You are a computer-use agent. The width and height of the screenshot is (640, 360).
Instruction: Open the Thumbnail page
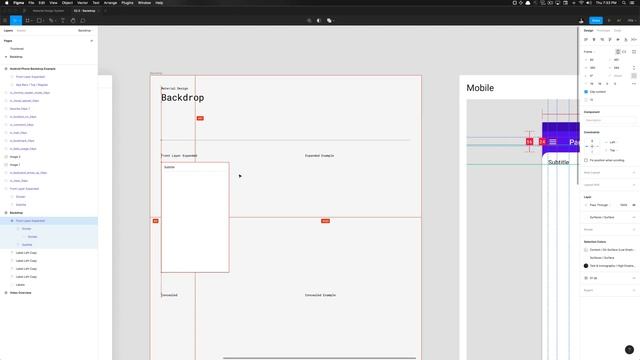pyautogui.click(x=17, y=49)
